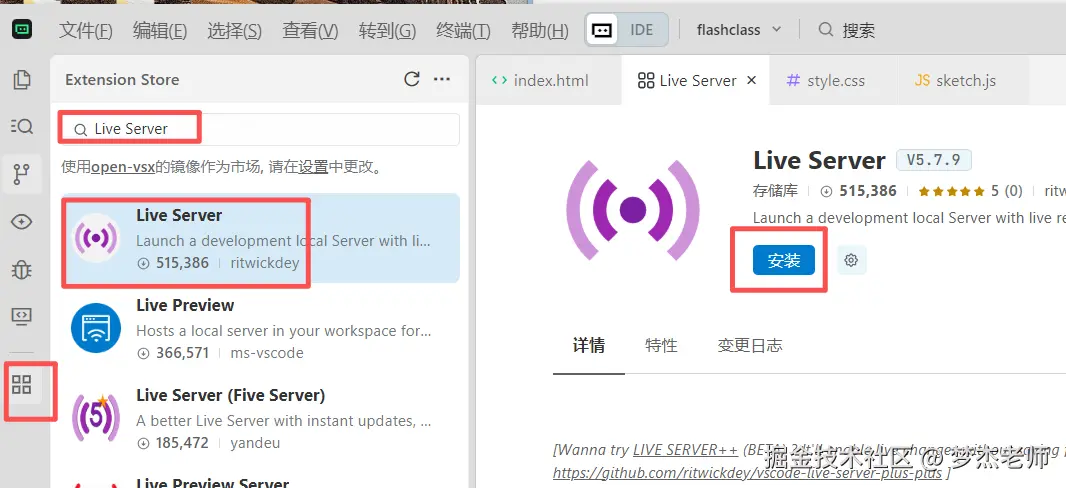
Task: Open the LIVE SERVER++ link
Action: (x=685, y=450)
